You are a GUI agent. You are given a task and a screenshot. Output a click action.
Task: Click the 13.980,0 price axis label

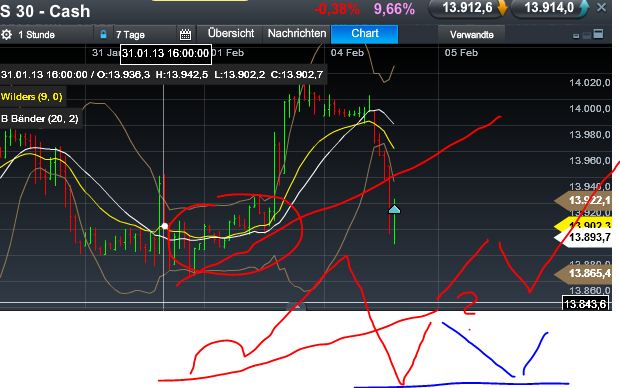590,135
